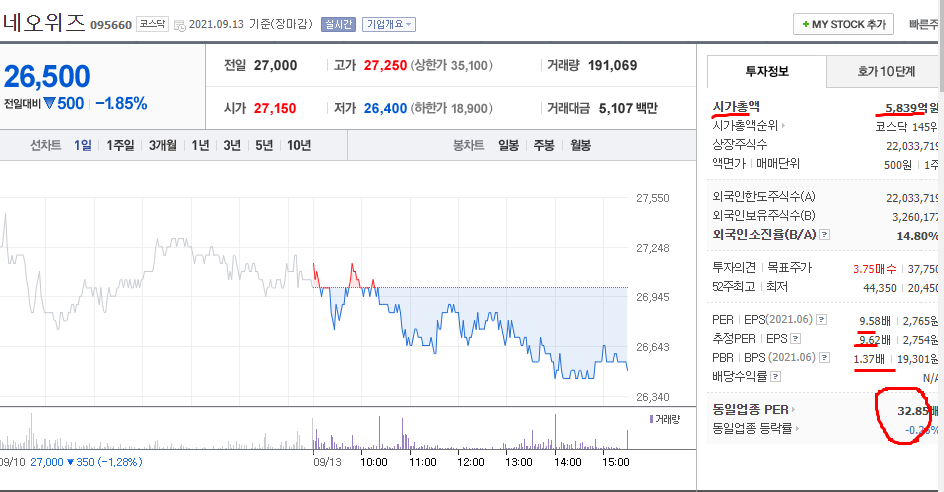
Task: Click the 11:00 time axis label
Action: pos(422,462)
